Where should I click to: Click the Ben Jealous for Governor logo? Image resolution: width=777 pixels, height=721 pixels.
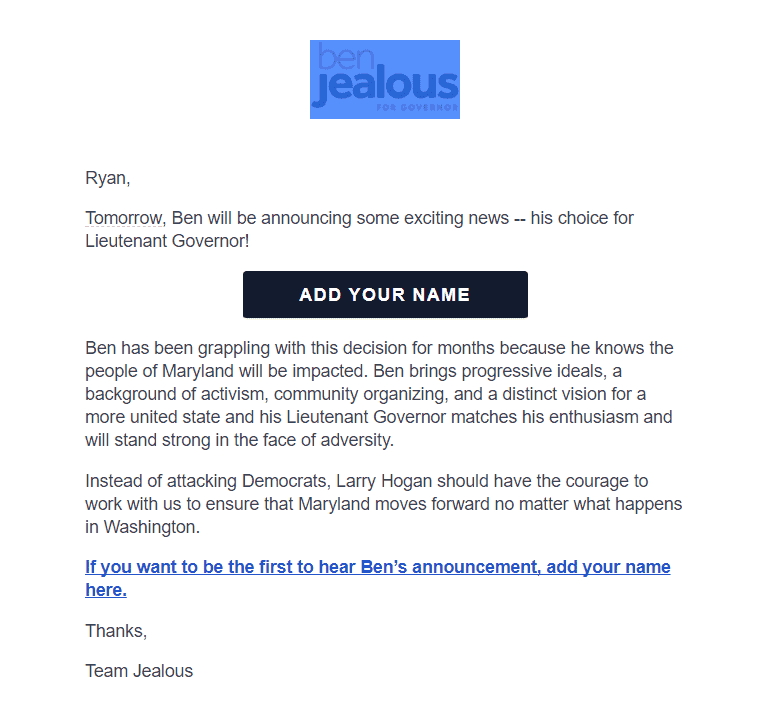(385, 79)
